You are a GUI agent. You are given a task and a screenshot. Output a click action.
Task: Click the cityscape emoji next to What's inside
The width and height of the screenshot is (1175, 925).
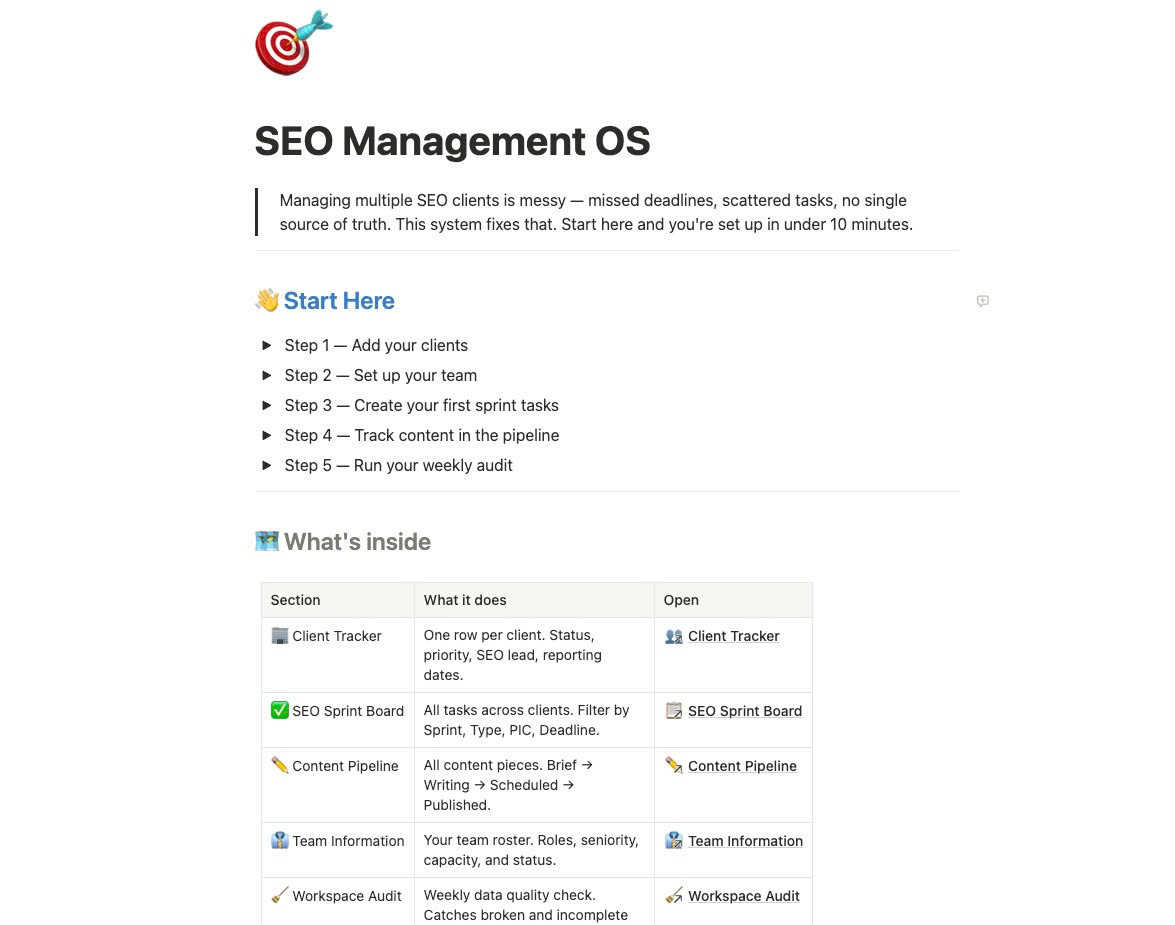pyautogui.click(x=266, y=541)
